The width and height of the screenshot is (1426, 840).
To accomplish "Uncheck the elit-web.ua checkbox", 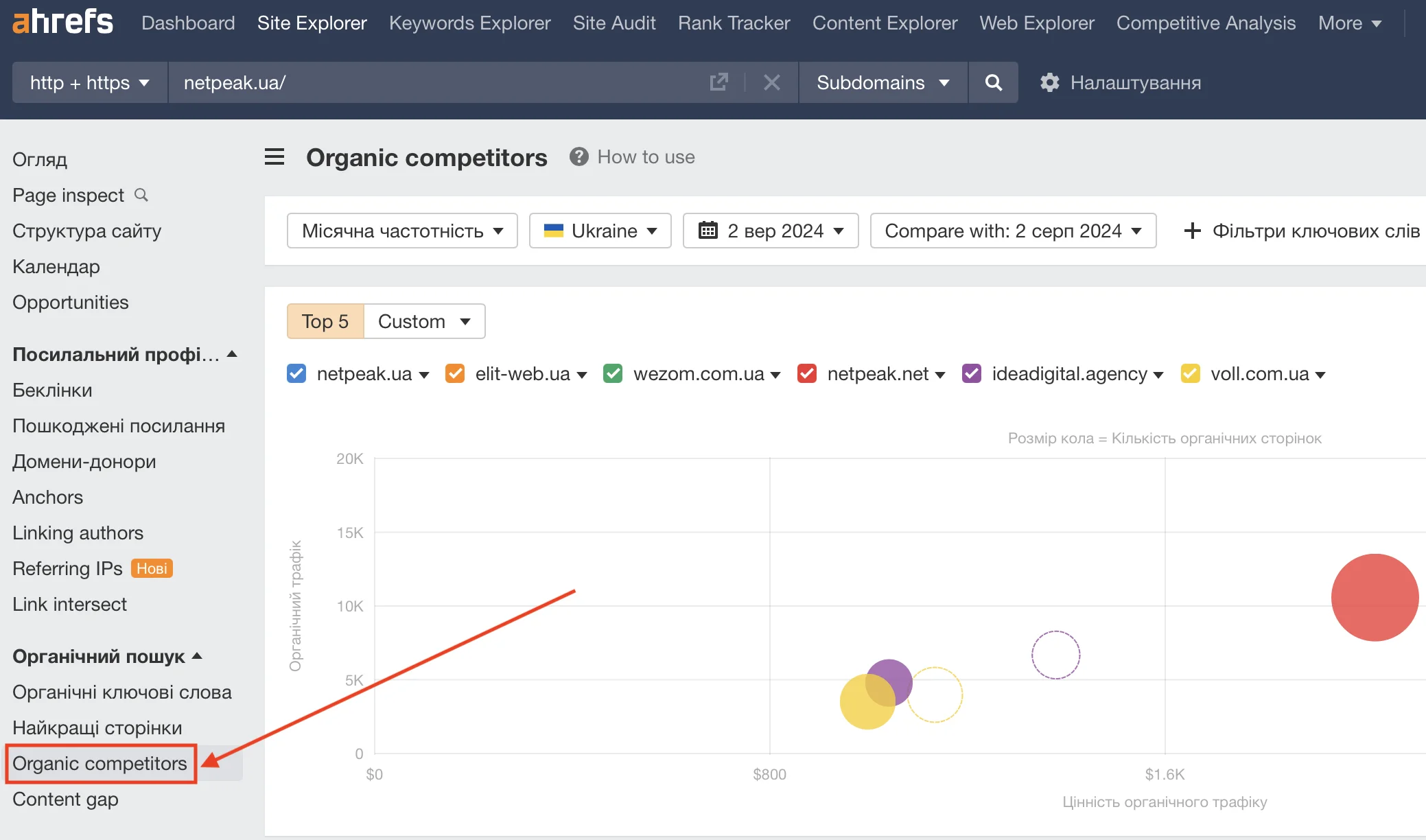I will pos(455,373).
